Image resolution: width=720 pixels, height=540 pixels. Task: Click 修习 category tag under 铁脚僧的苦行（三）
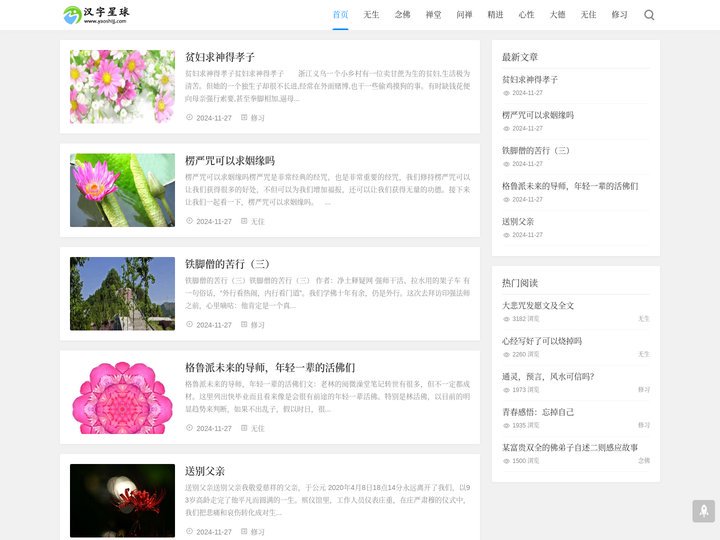(x=258, y=325)
